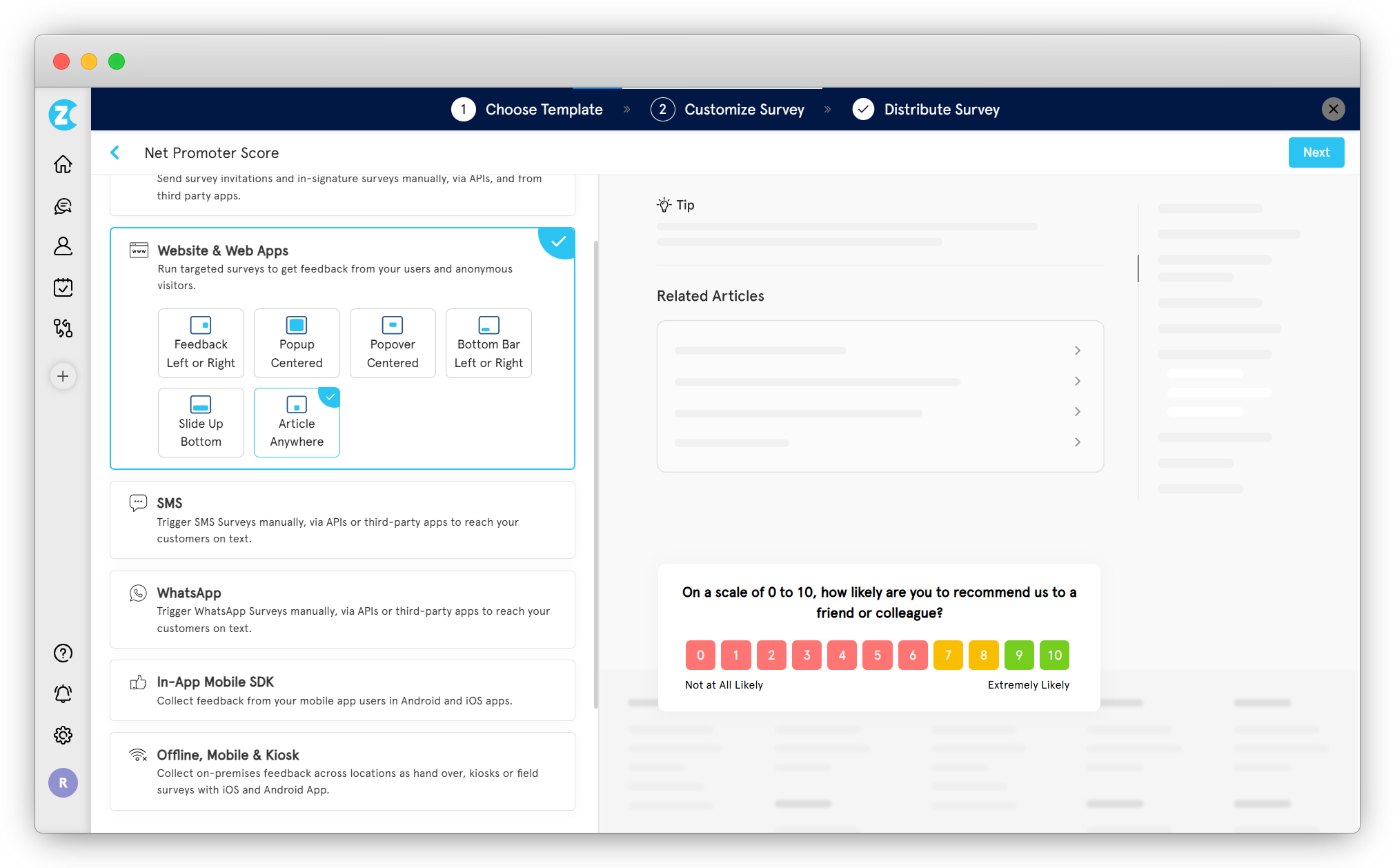Click the Next button
The width and height of the screenshot is (1395, 868).
pos(1316,152)
